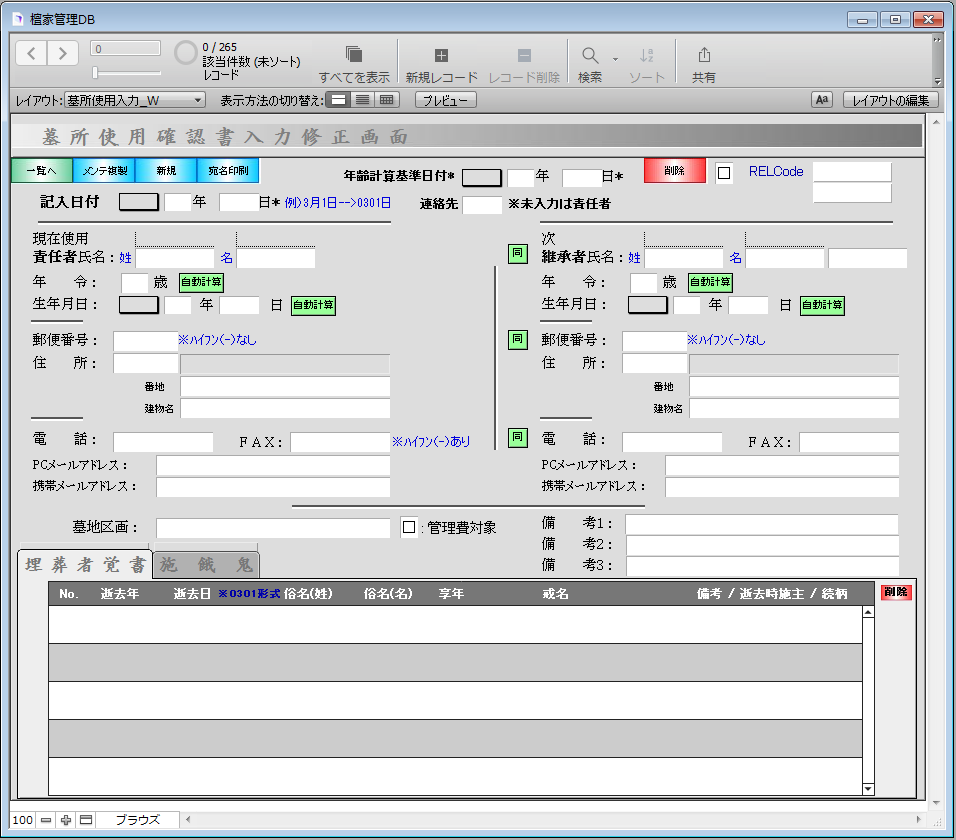Click the 連絡先 input field
This screenshot has width=956, height=840.
coord(482,204)
